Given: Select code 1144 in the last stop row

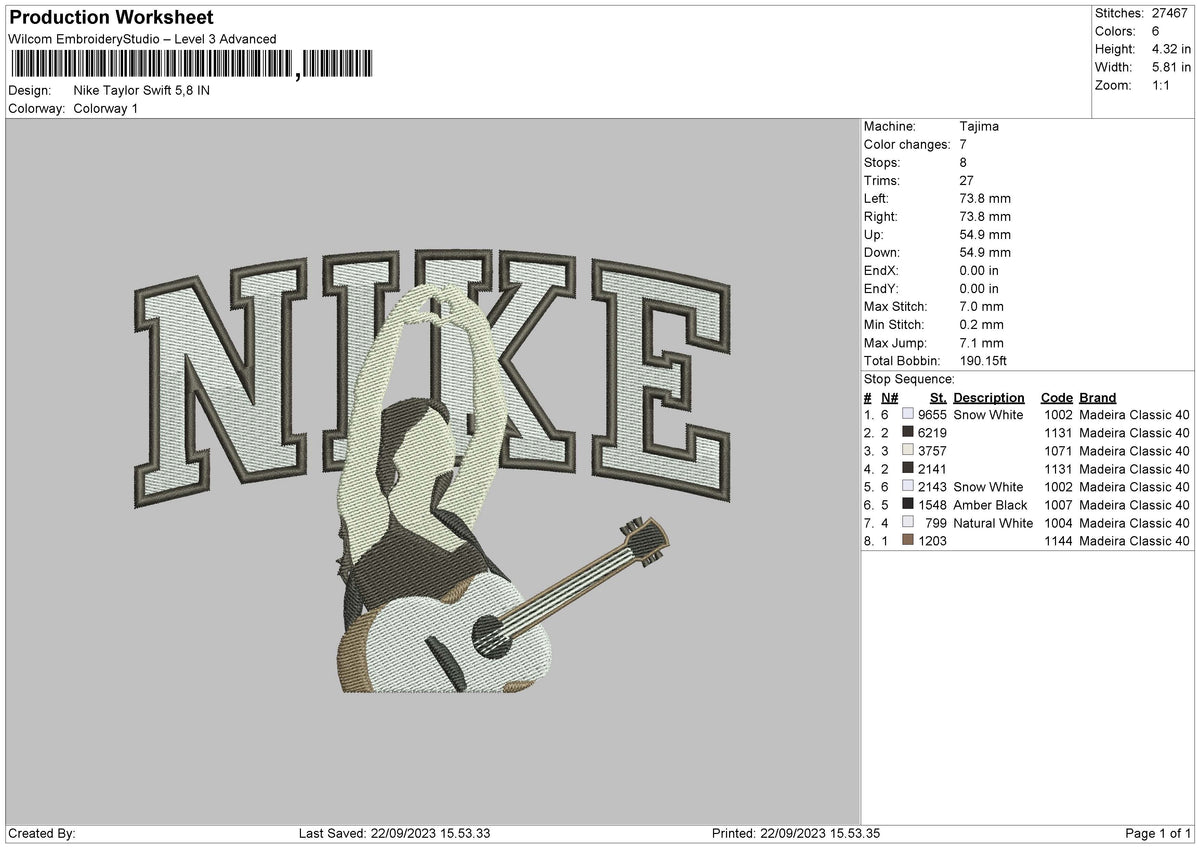Looking at the screenshot, I should 1058,541.
